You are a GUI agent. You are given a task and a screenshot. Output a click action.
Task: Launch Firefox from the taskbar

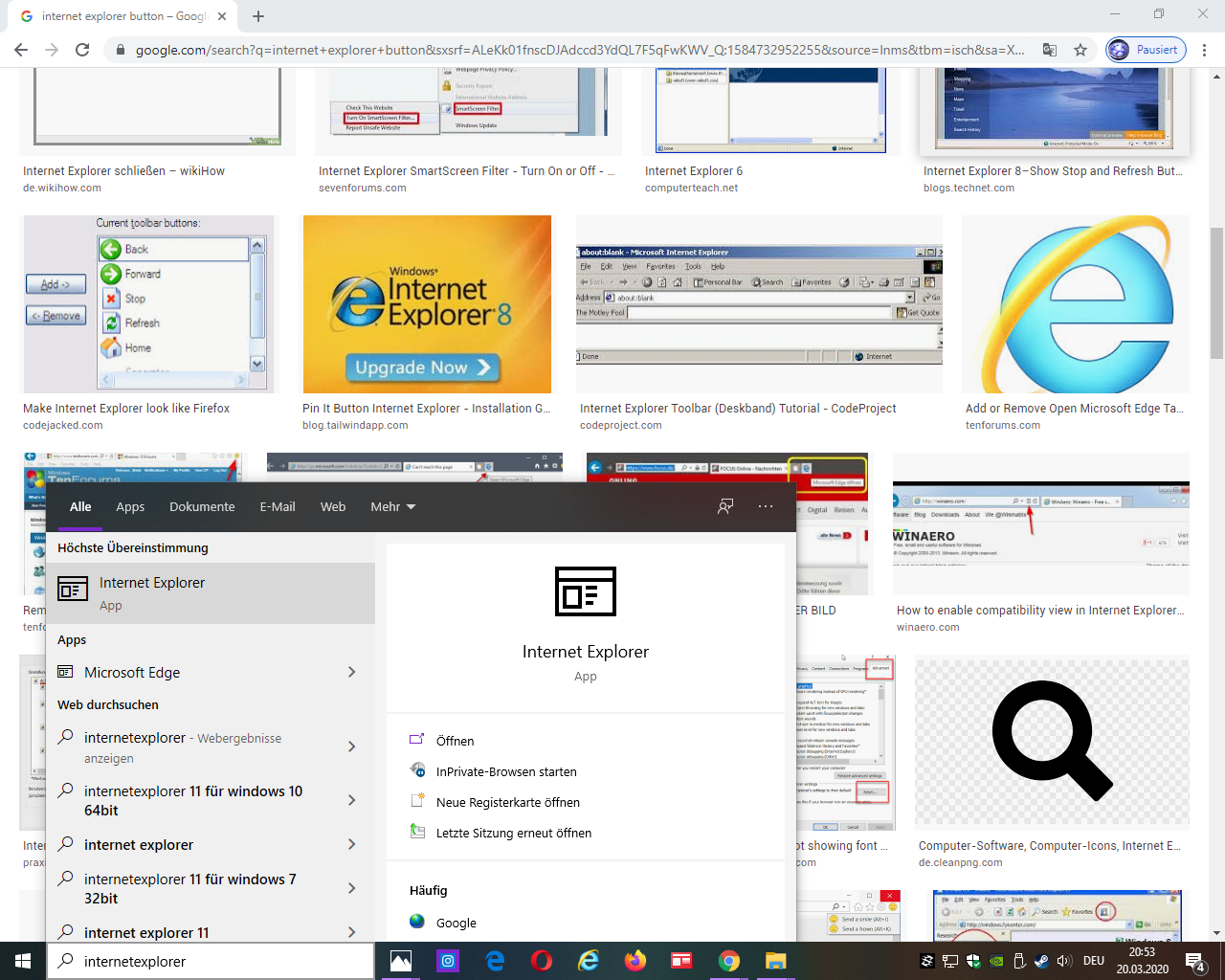(x=635, y=961)
